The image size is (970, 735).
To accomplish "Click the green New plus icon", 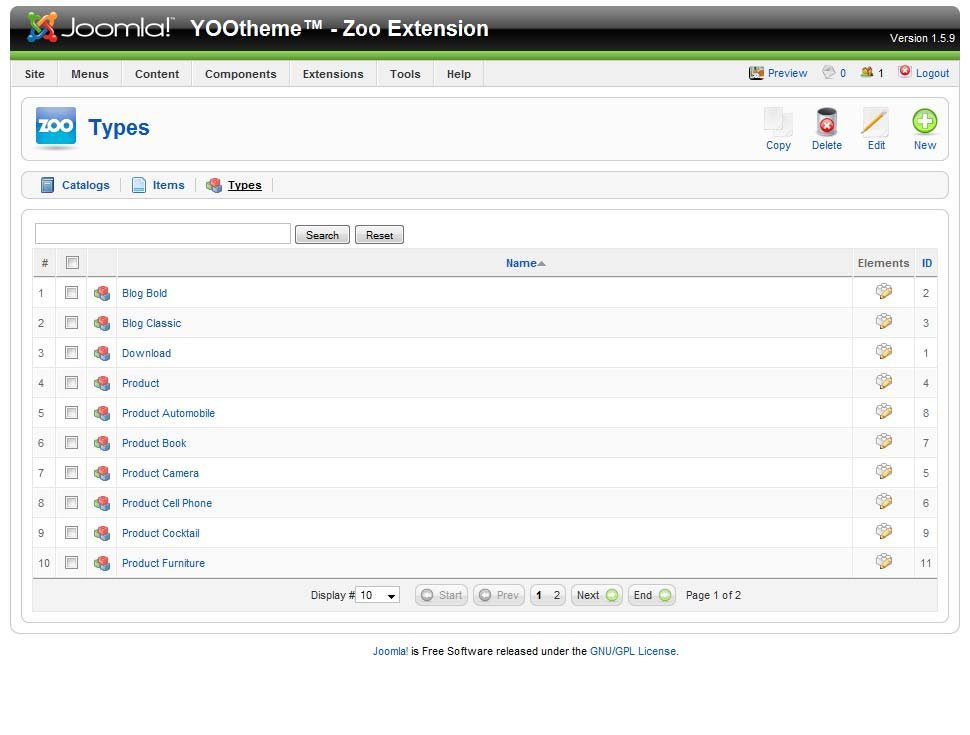I will tap(924, 121).
